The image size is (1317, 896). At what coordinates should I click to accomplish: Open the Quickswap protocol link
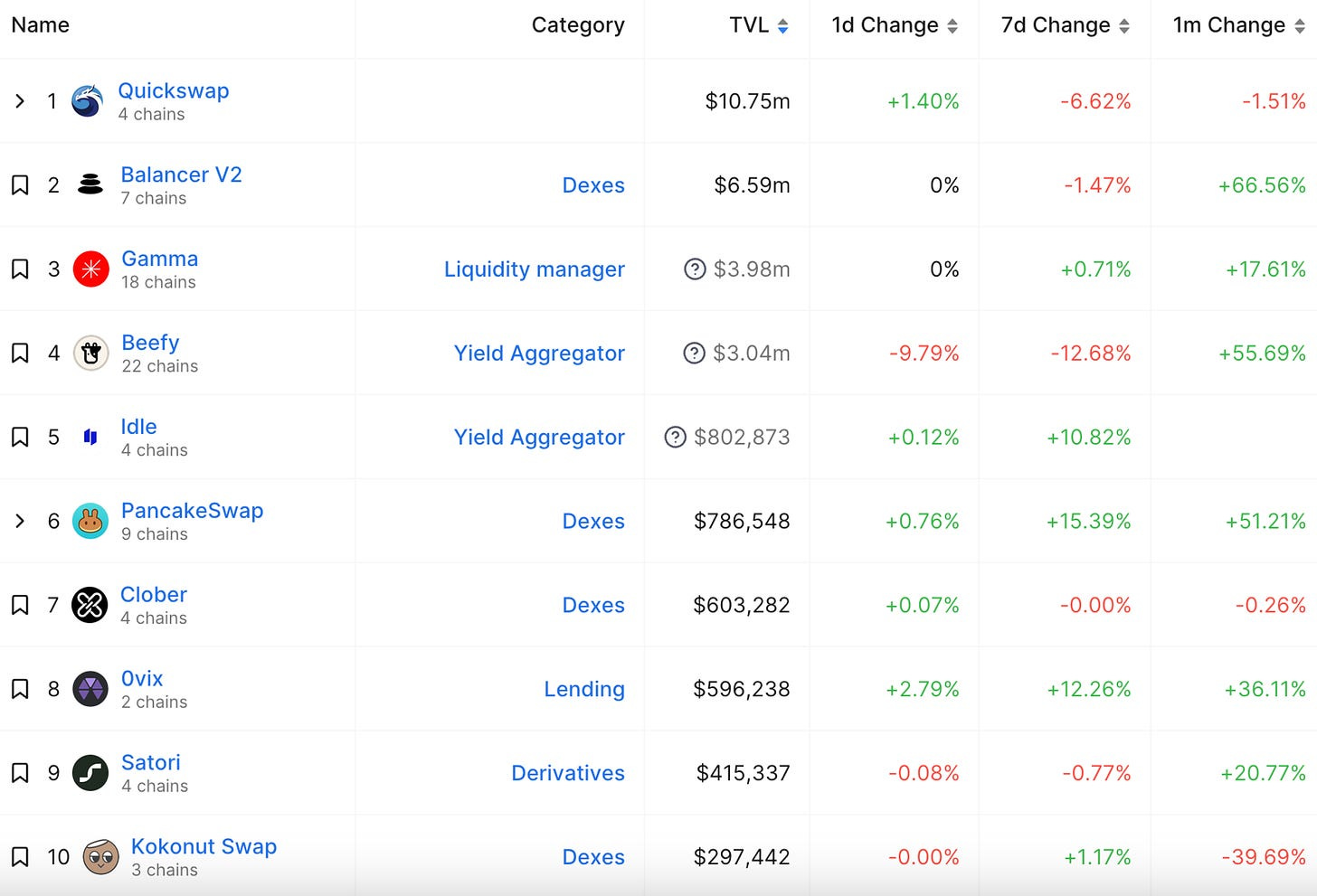pyautogui.click(x=174, y=91)
